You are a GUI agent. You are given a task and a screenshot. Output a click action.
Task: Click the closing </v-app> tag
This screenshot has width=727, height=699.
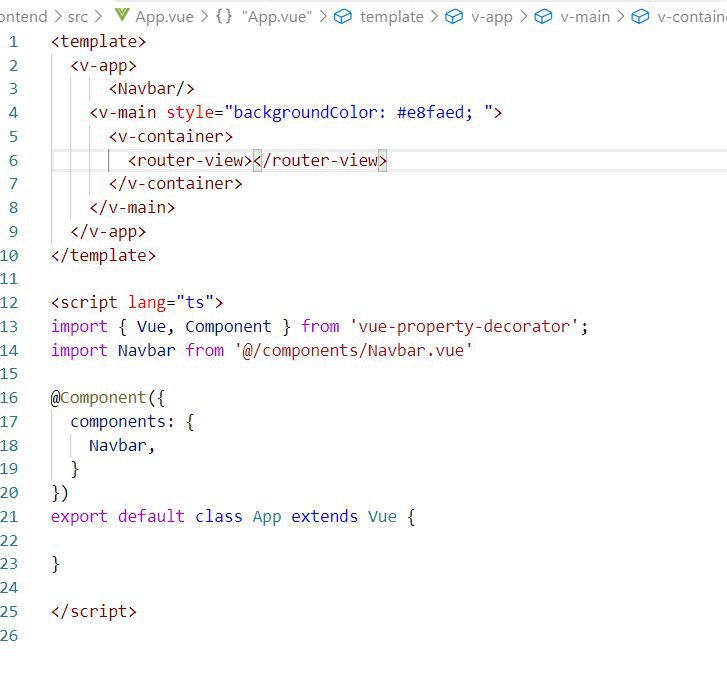[108, 232]
